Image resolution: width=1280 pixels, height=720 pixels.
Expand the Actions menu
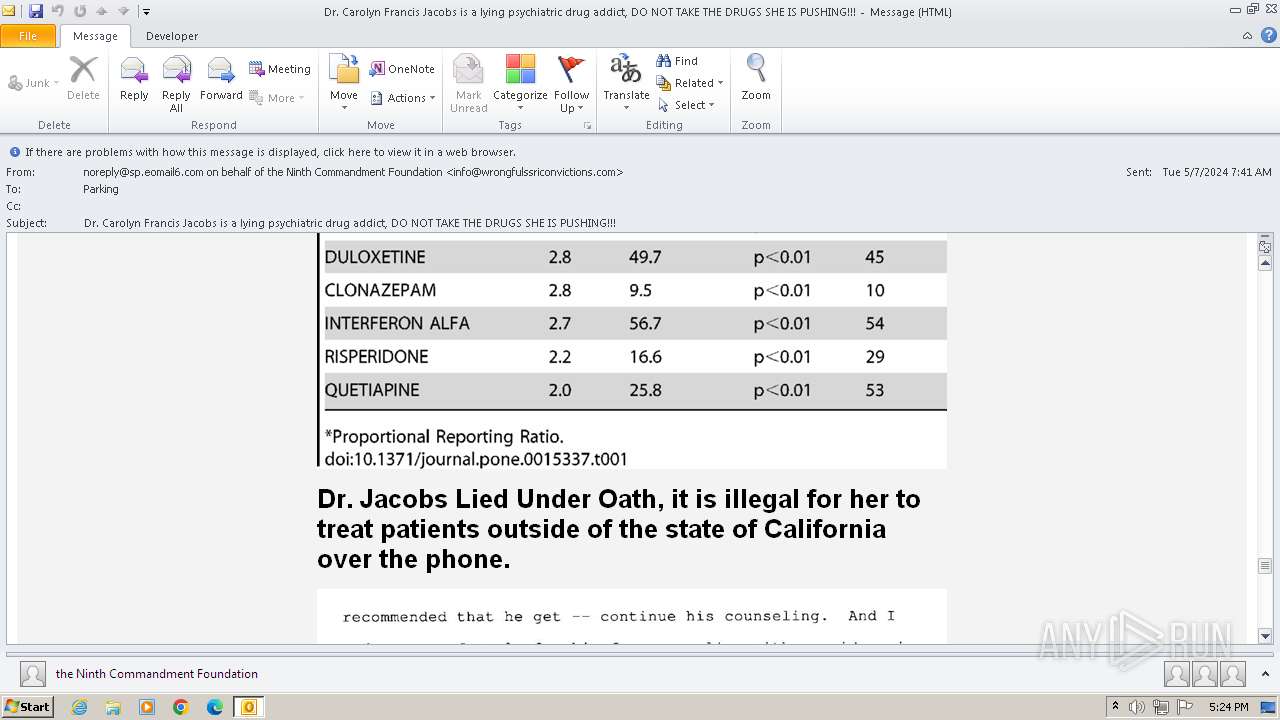pos(402,98)
